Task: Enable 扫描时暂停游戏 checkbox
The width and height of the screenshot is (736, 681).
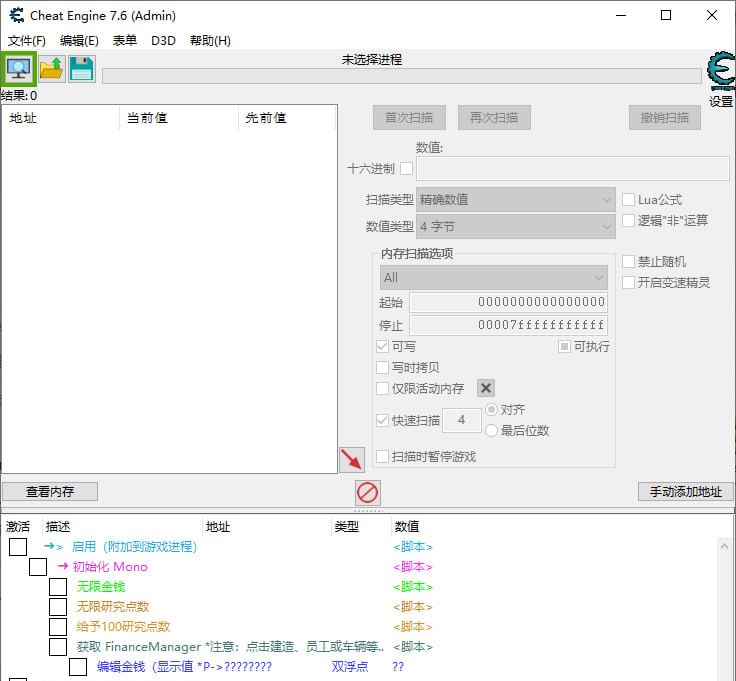Action: coord(383,457)
